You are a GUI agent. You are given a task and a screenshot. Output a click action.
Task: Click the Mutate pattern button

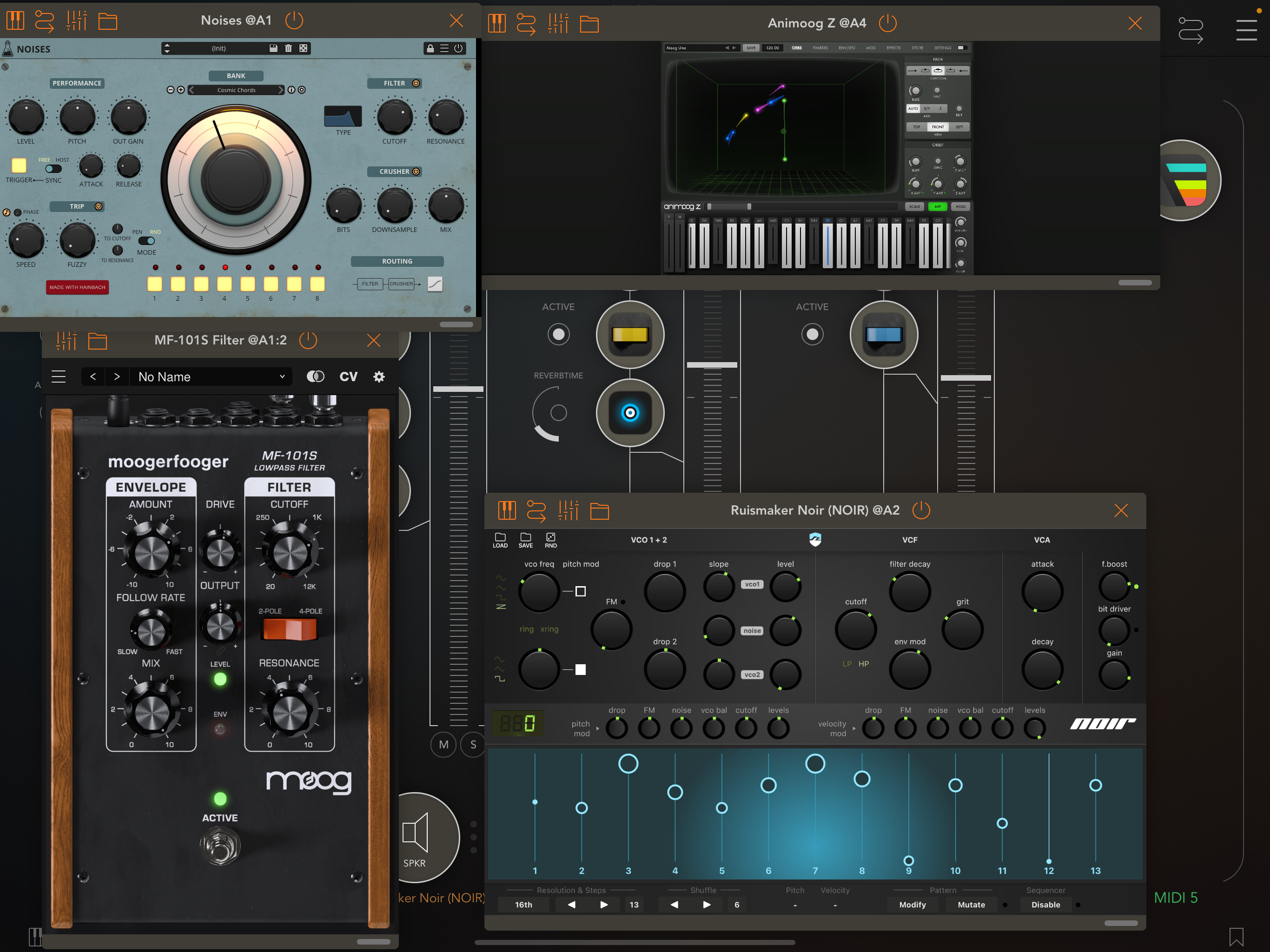click(972, 904)
